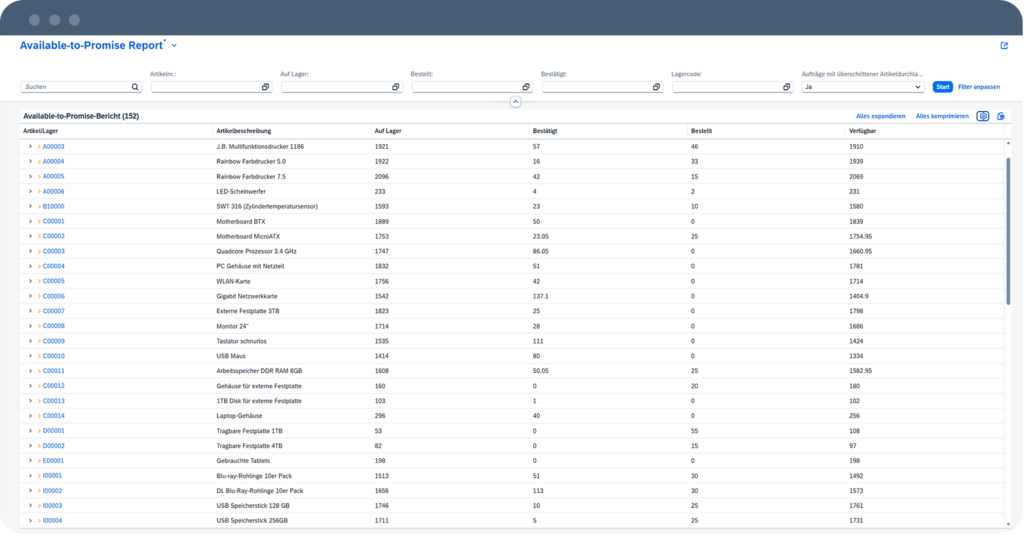Image resolution: width=1024 pixels, height=539 pixels.
Task: Select cell 'Tastatur schnurlos'
Action: click(241, 341)
